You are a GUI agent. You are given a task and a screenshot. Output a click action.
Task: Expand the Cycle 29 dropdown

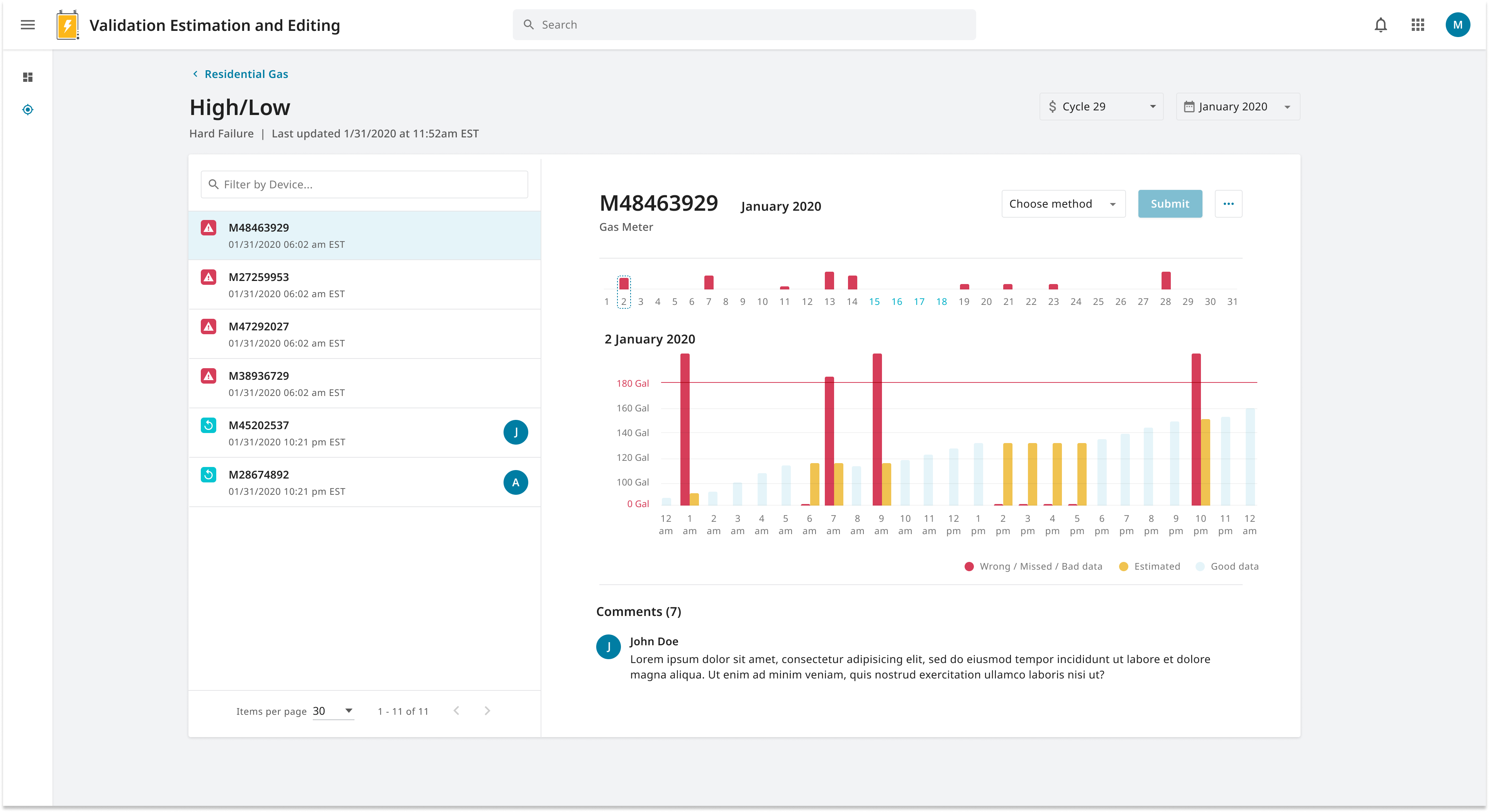tap(1101, 107)
